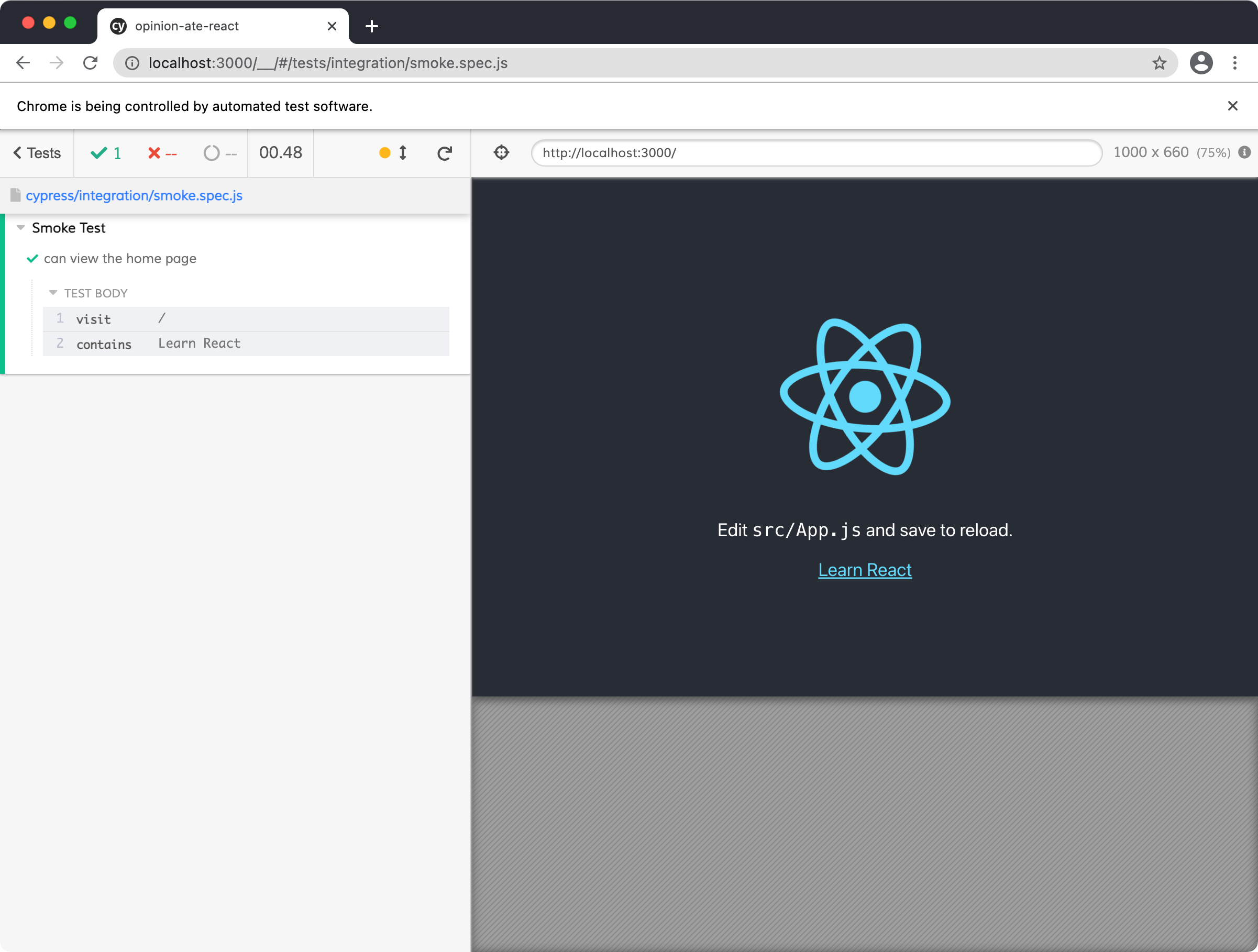
Task: Collapse the Smoke Test suite
Action: coord(68,228)
